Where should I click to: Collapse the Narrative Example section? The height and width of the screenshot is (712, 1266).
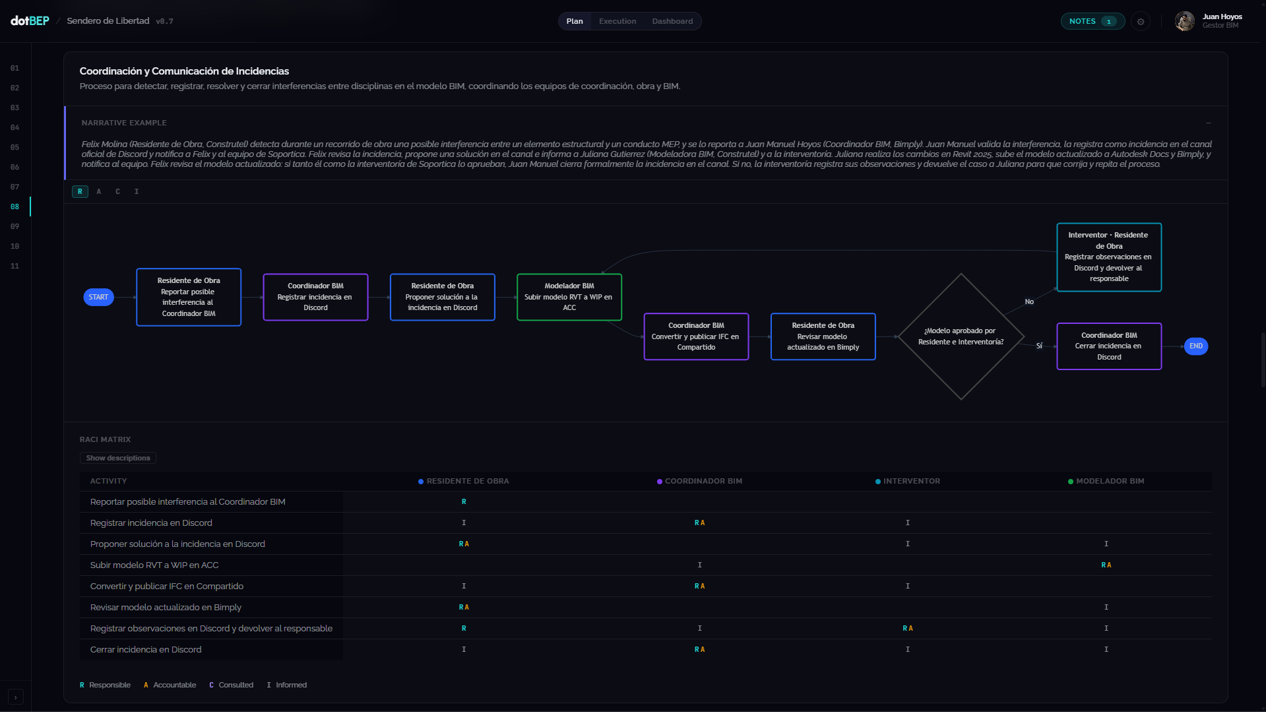[x=1208, y=123]
